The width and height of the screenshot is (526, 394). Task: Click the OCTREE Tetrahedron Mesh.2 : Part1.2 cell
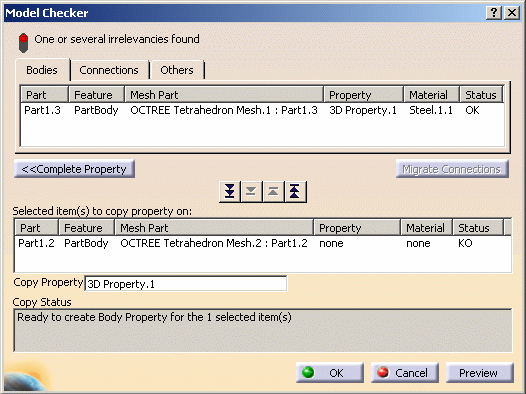(x=214, y=243)
